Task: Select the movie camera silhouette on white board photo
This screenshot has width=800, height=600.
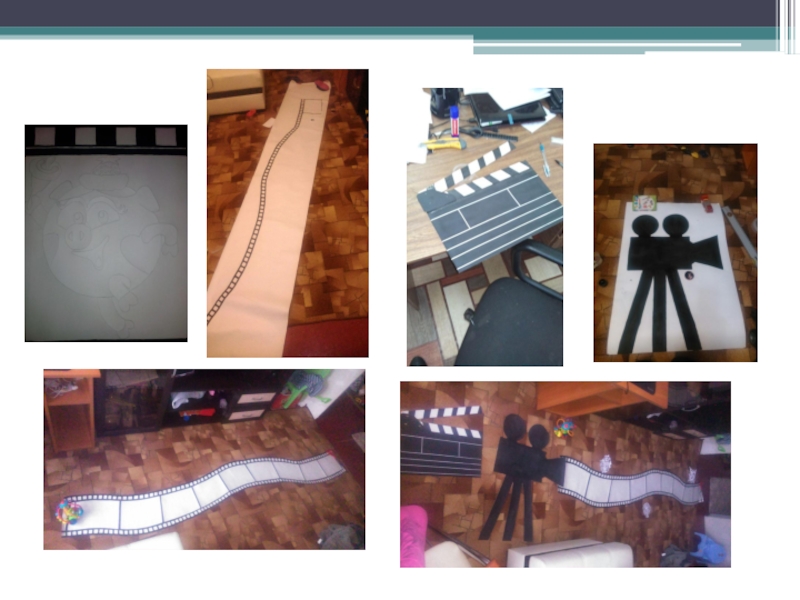Action: [x=676, y=253]
